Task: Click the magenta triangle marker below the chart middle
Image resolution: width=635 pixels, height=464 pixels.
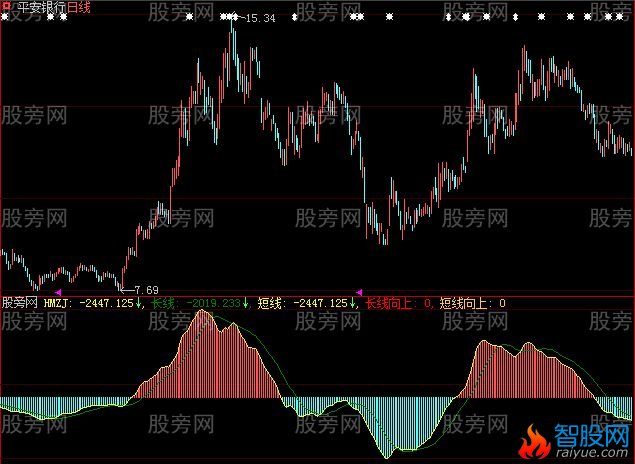Action: point(359,292)
